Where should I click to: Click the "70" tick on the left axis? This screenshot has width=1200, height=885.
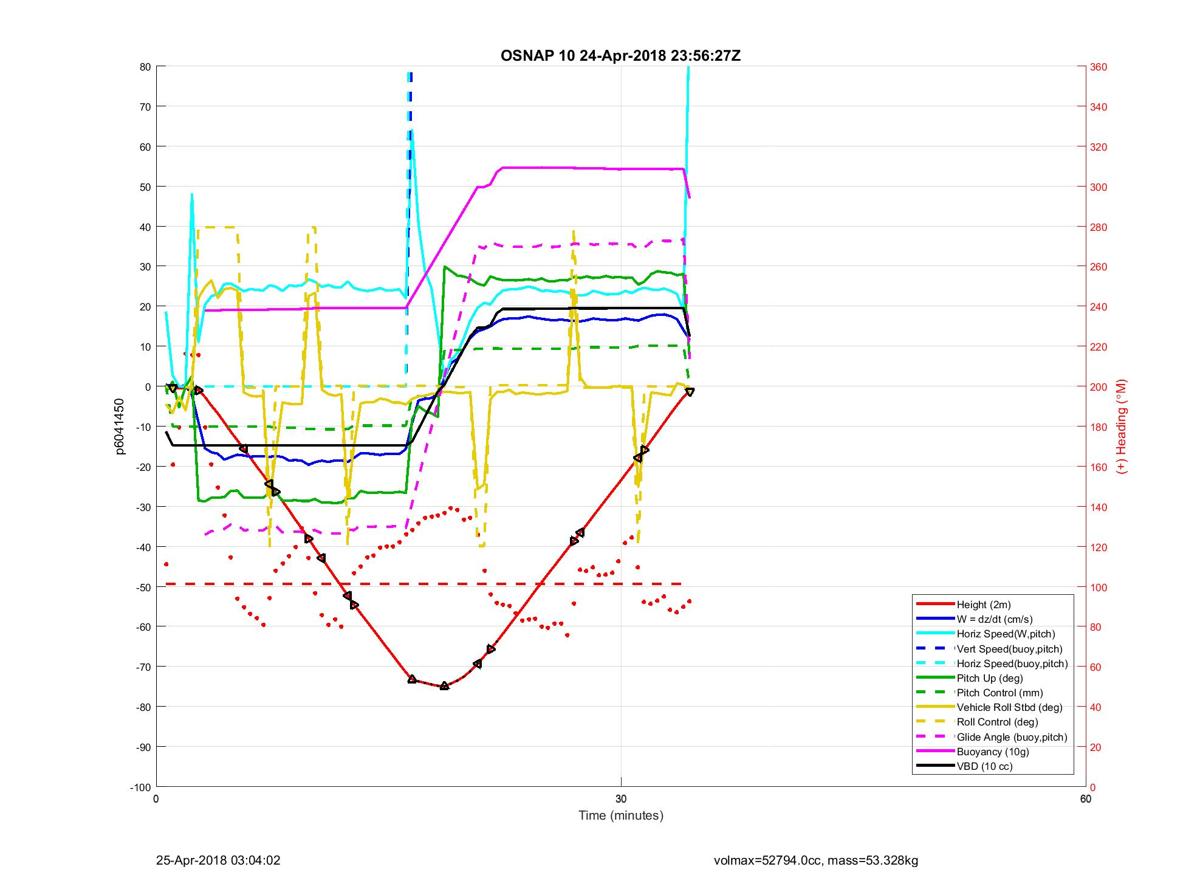pyautogui.click(x=145, y=107)
